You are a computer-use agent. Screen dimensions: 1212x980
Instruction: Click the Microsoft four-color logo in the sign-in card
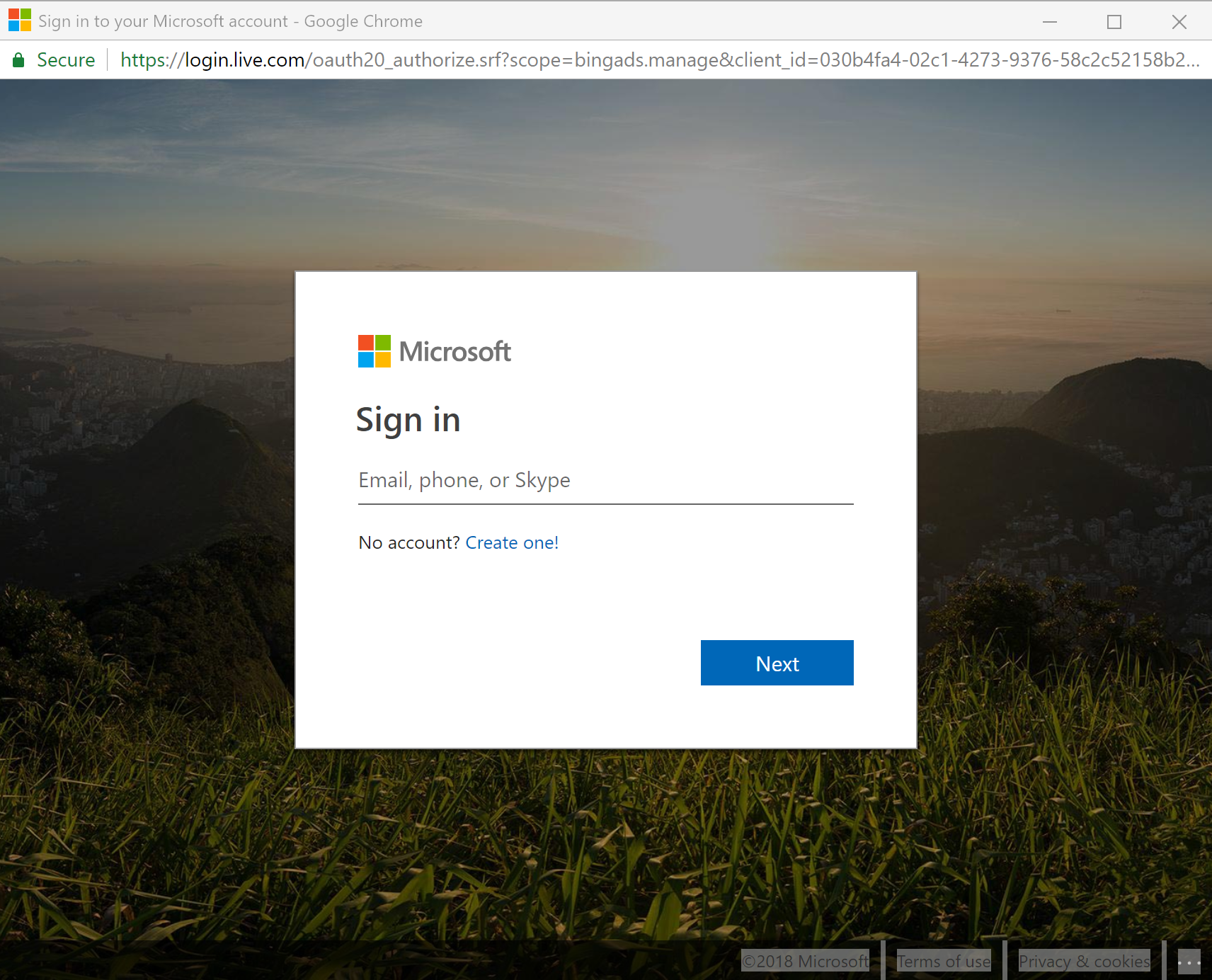(374, 351)
